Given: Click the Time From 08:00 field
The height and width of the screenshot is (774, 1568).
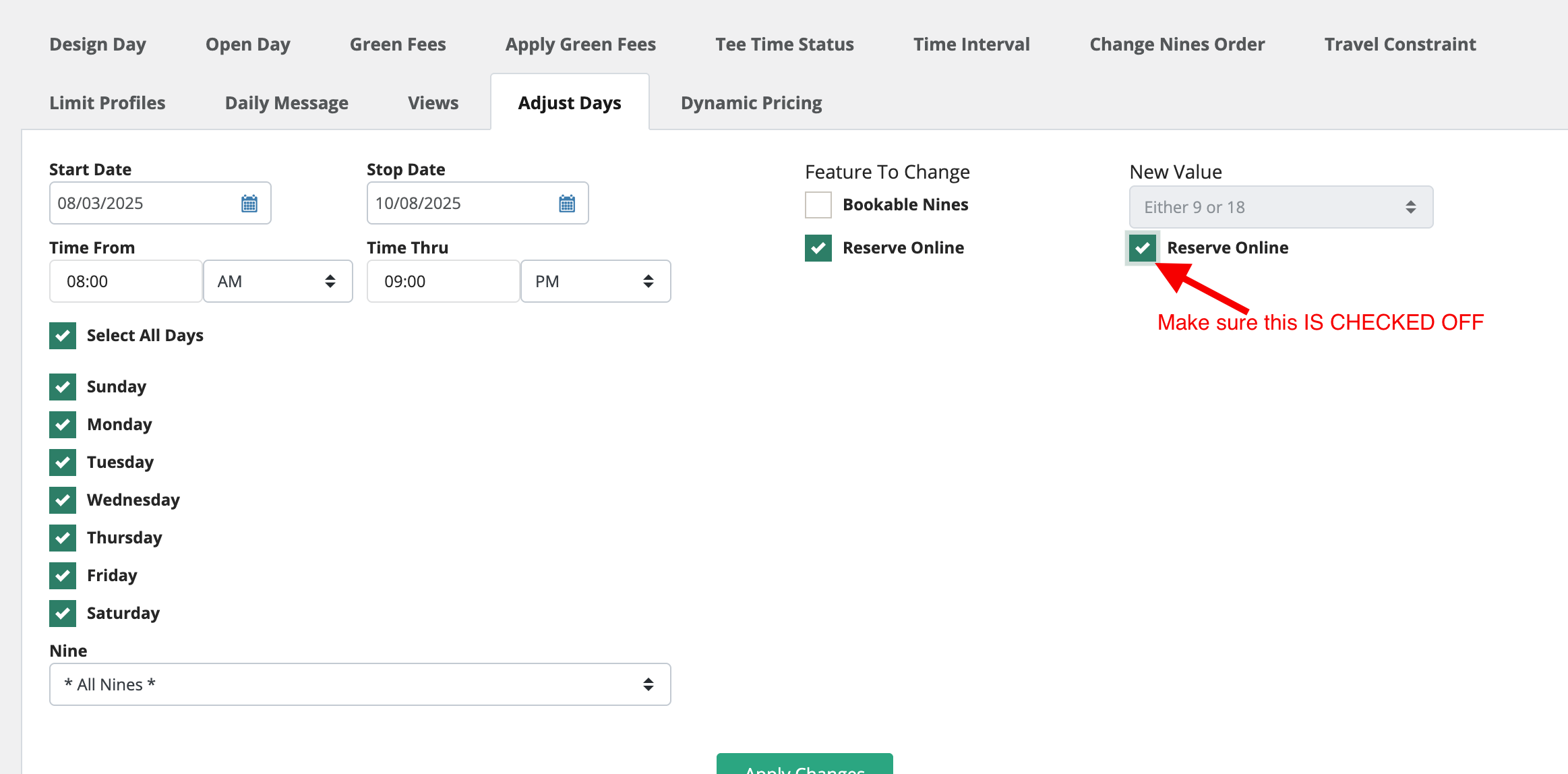Looking at the screenshot, I should 126,282.
